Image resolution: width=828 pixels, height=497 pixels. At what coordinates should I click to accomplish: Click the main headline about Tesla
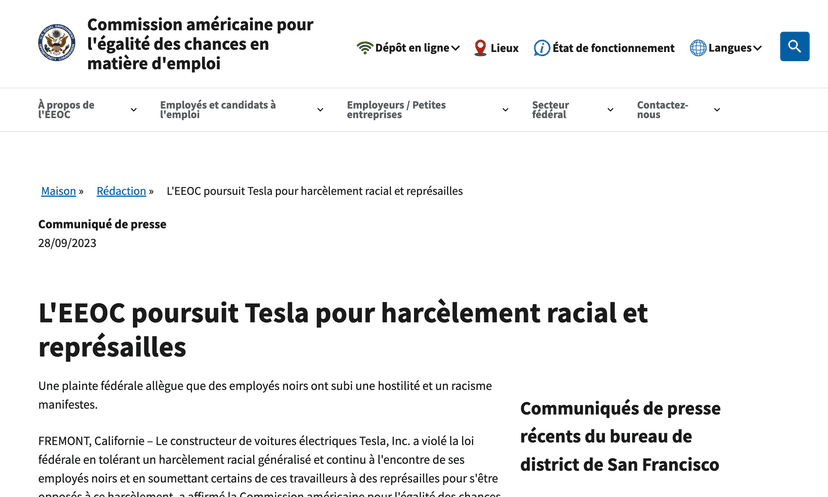coord(343,330)
